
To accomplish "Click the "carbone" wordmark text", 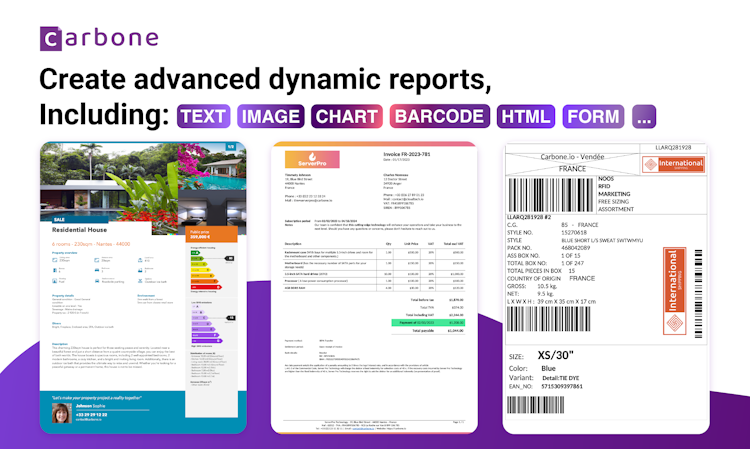I will [x=111, y=39].
